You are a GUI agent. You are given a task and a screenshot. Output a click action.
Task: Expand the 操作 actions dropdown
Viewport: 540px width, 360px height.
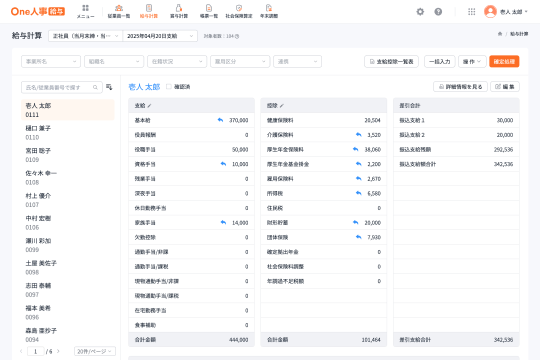coord(472,61)
